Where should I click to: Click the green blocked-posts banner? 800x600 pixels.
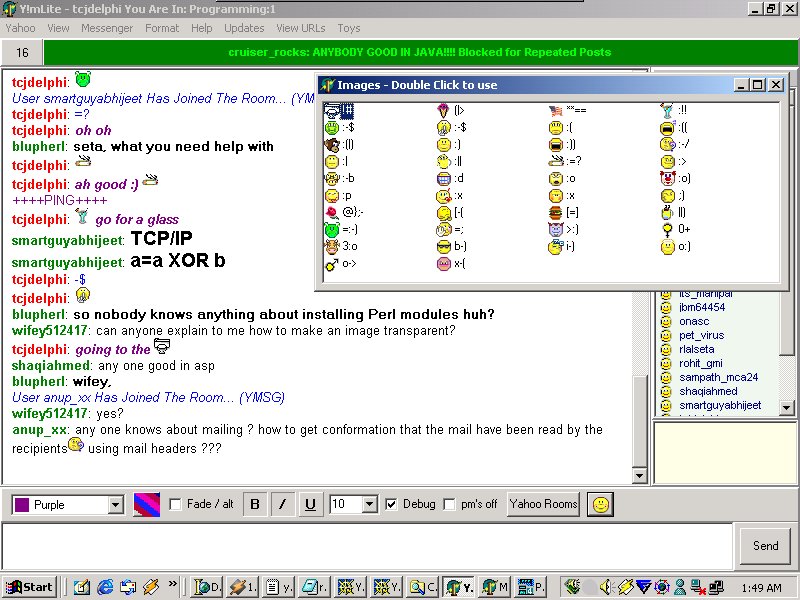pos(420,53)
